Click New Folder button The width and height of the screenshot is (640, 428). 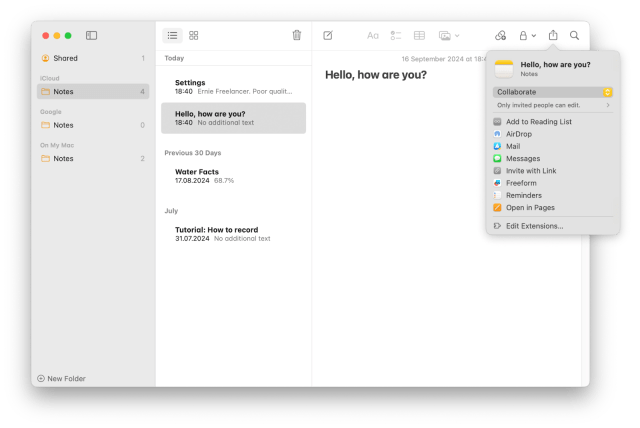point(62,379)
